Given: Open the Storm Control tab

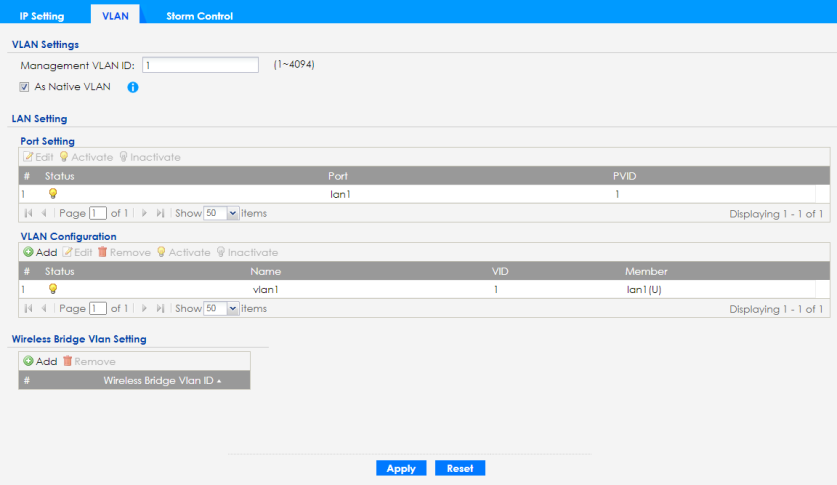Looking at the screenshot, I should click(x=199, y=16).
